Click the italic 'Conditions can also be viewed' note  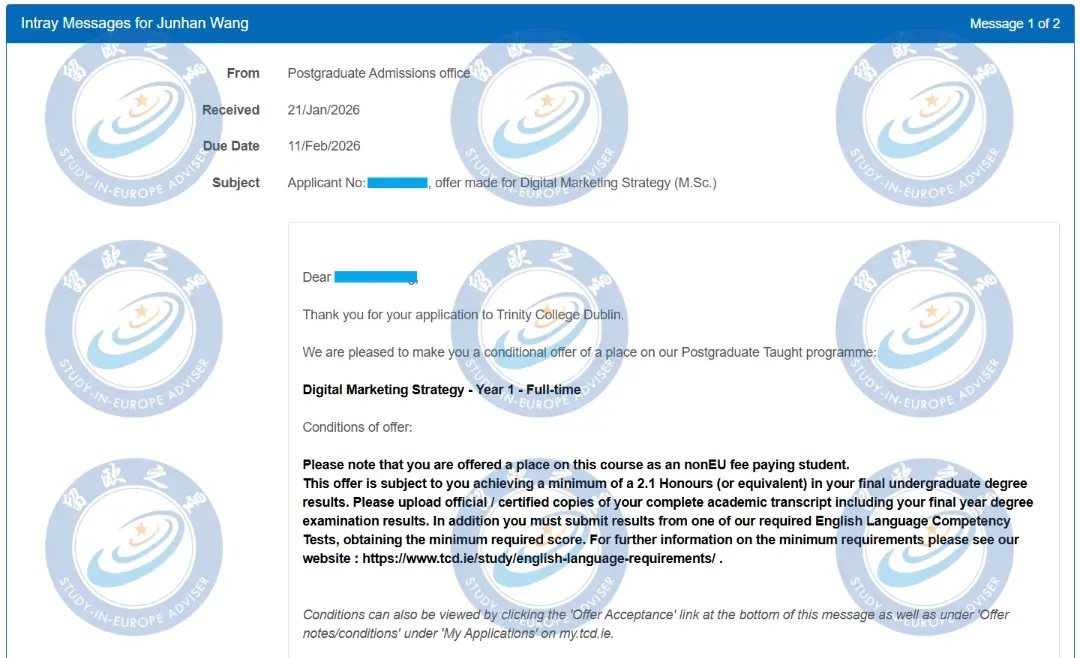coord(656,615)
